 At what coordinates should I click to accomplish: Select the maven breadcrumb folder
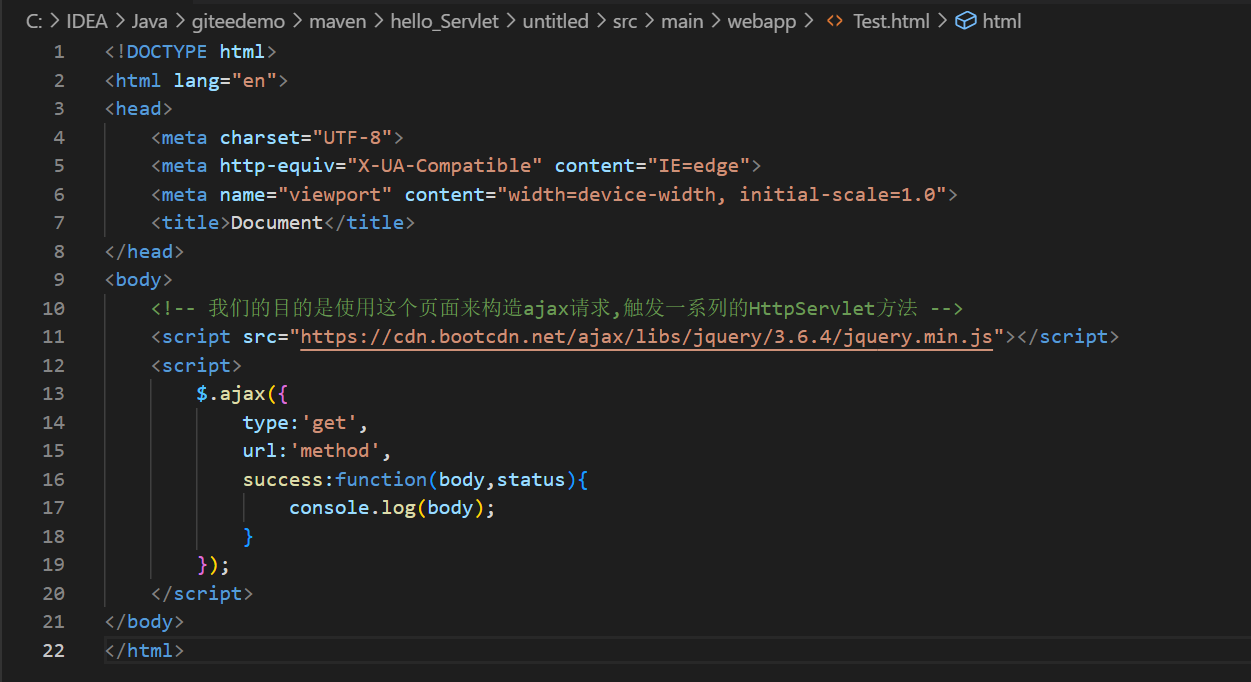pos(337,21)
